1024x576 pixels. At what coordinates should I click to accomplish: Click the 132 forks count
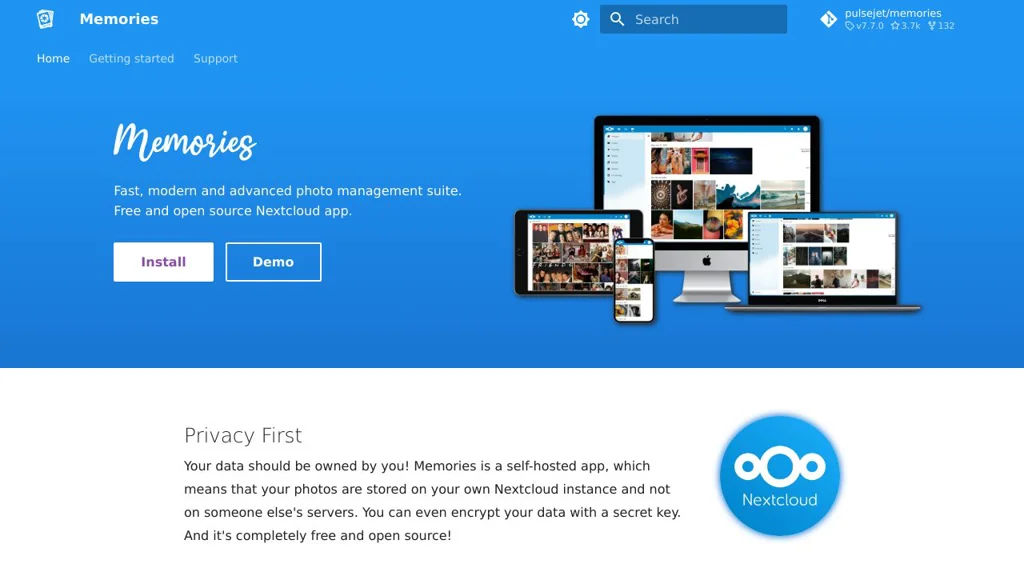[x=941, y=26]
